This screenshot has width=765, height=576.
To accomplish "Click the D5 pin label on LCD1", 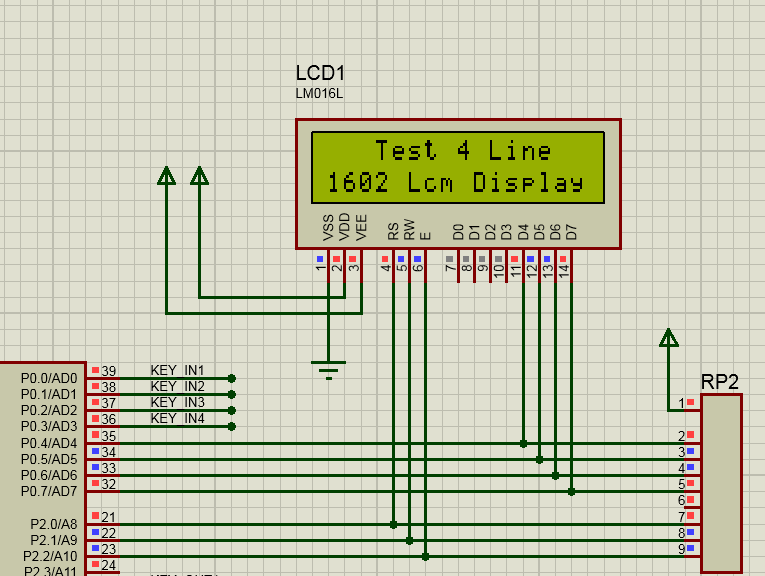I will click(539, 232).
